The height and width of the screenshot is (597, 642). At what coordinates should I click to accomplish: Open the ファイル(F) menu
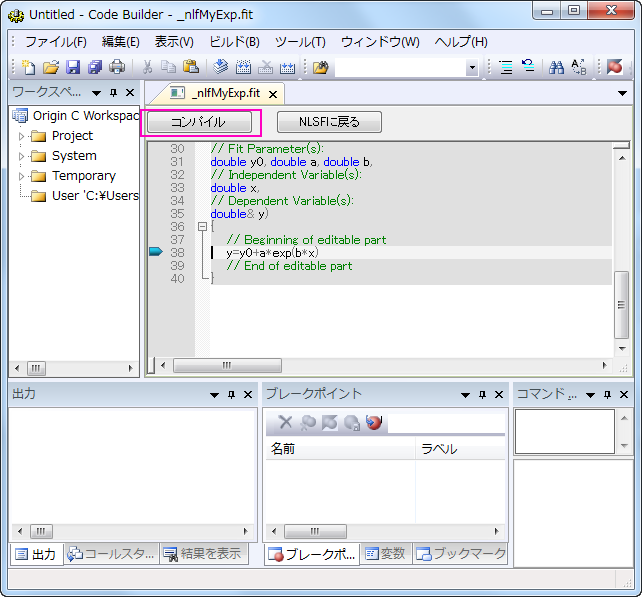click(x=56, y=42)
